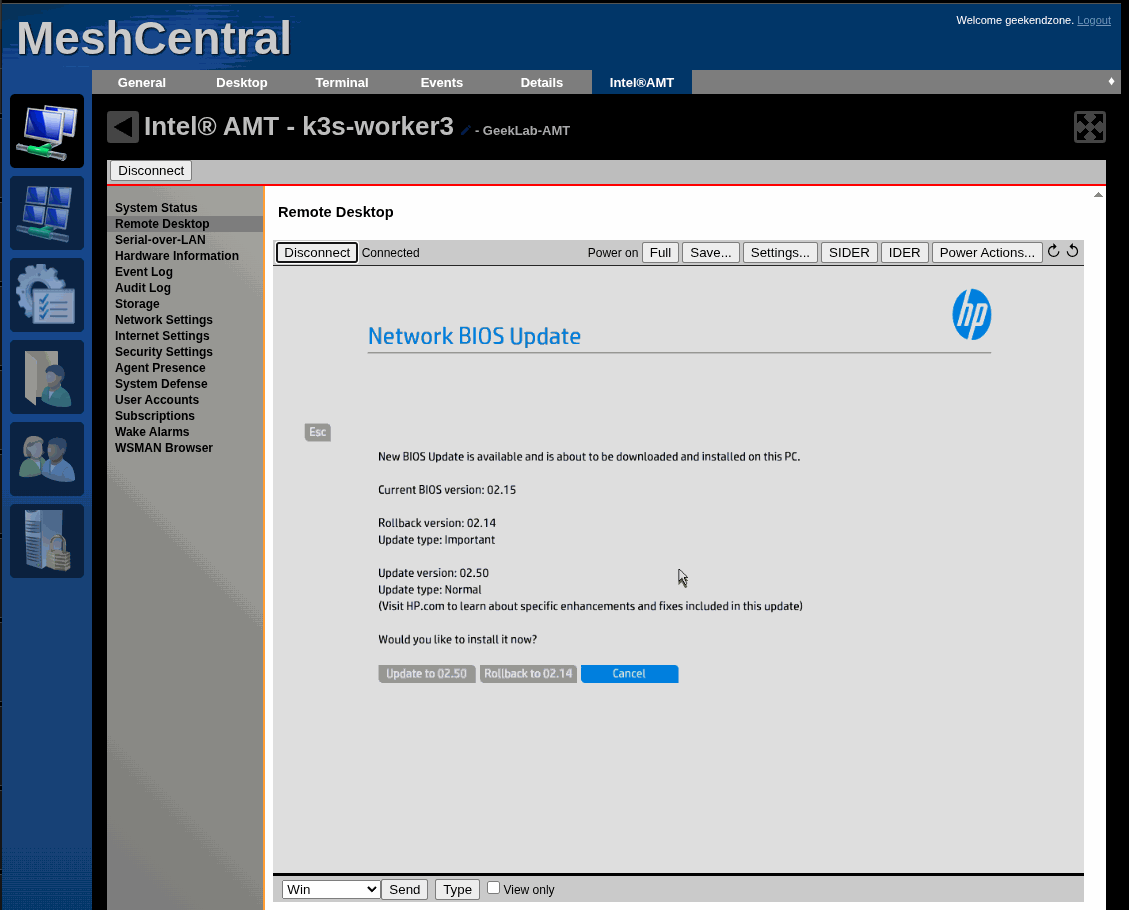
Task: Open the My Server padlock icon
Action: pos(47,541)
